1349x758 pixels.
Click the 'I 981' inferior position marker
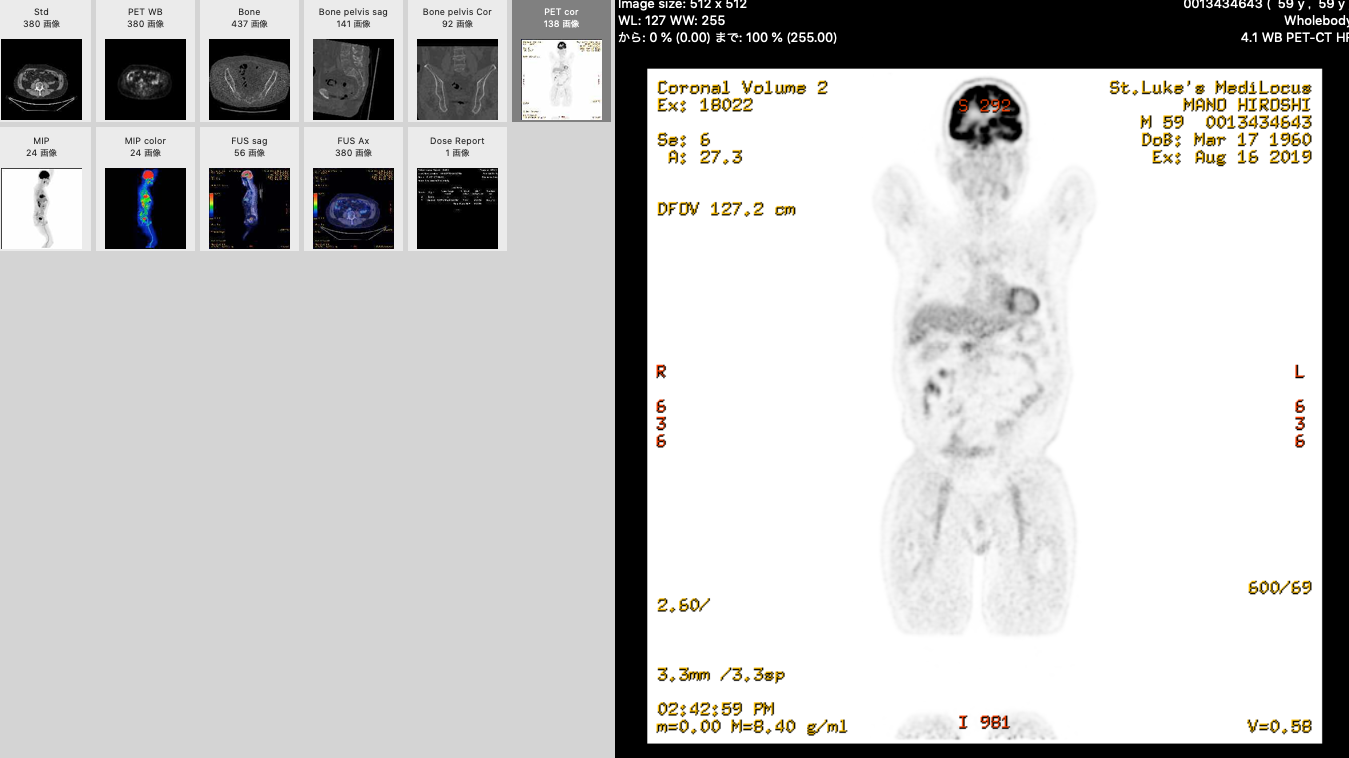(984, 723)
